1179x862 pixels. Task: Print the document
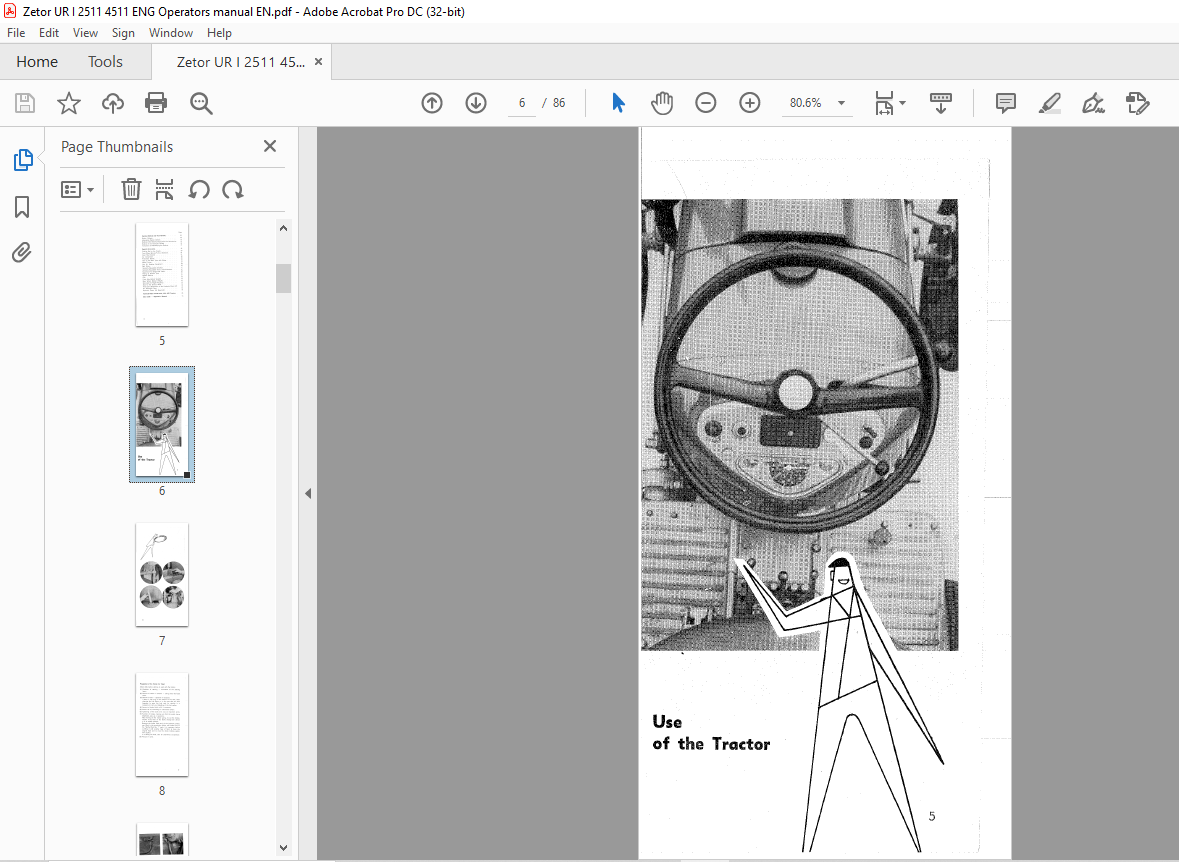[x=156, y=103]
